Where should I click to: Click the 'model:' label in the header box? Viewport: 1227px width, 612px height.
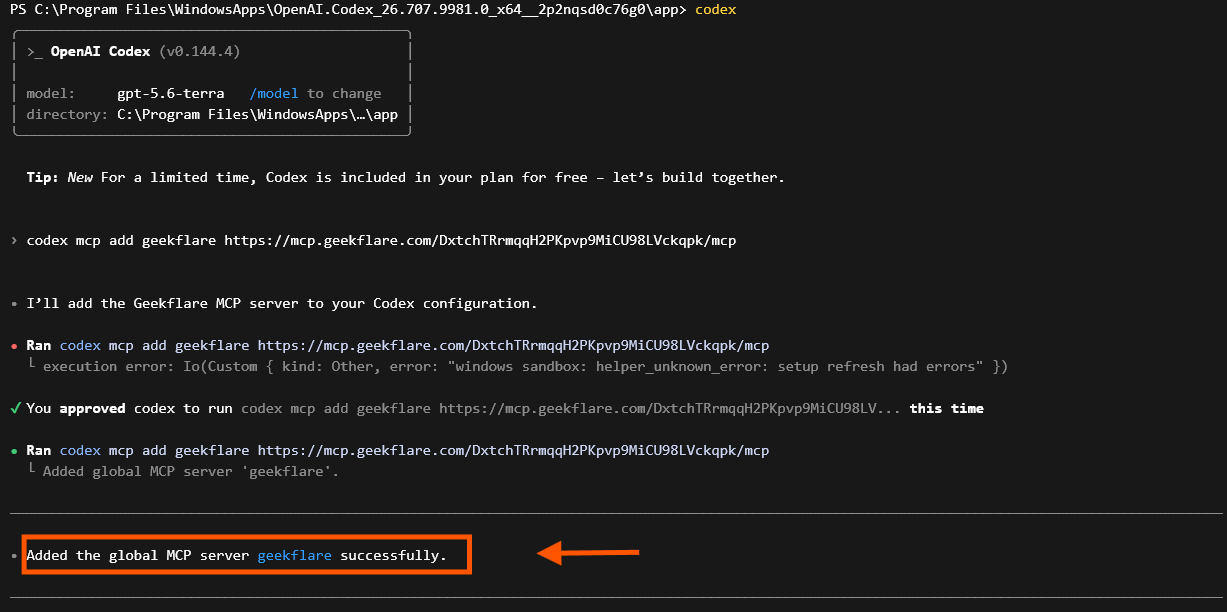[51, 93]
